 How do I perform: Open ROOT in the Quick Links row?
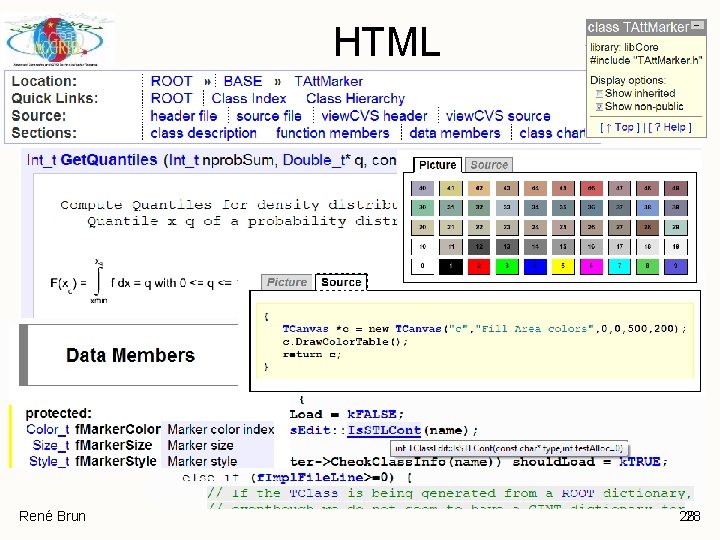pyautogui.click(x=171, y=98)
